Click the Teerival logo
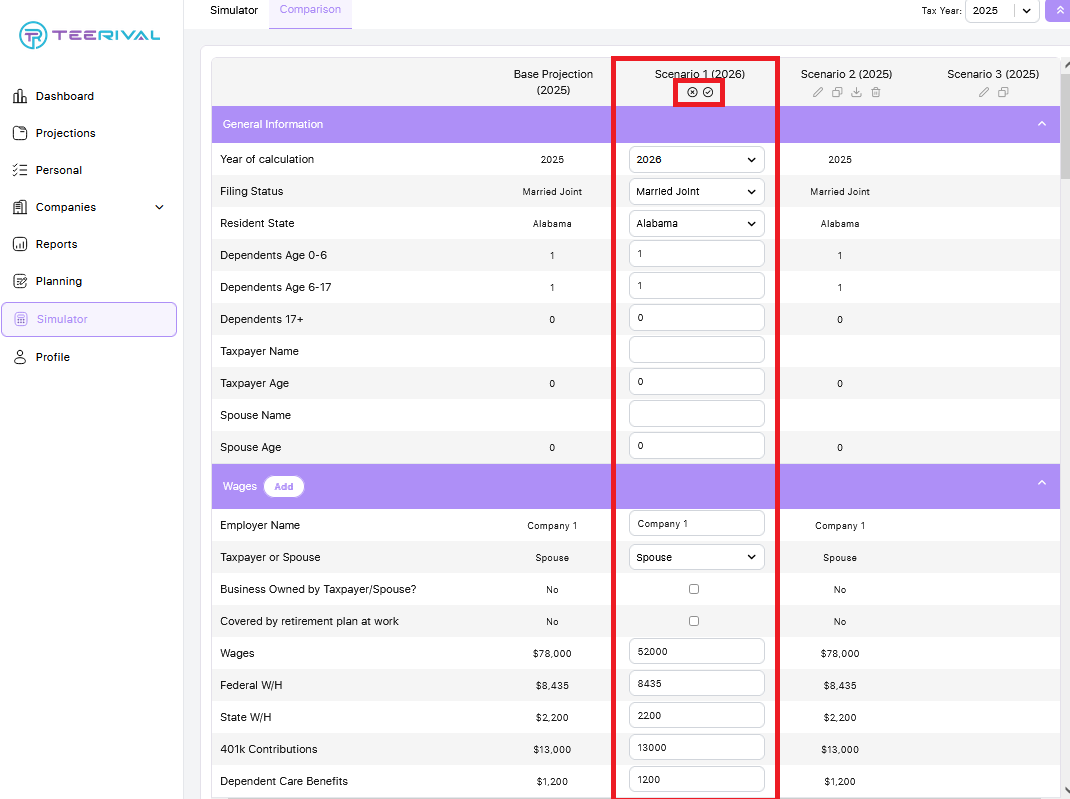Image resolution: width=1070 pixels, height=799 pixels. coord(89,35)
